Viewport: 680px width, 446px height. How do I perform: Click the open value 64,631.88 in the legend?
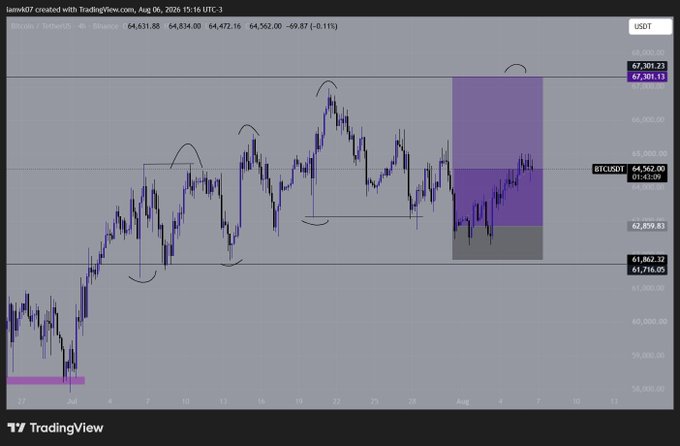pyautogui.click(x=144, y=26)
